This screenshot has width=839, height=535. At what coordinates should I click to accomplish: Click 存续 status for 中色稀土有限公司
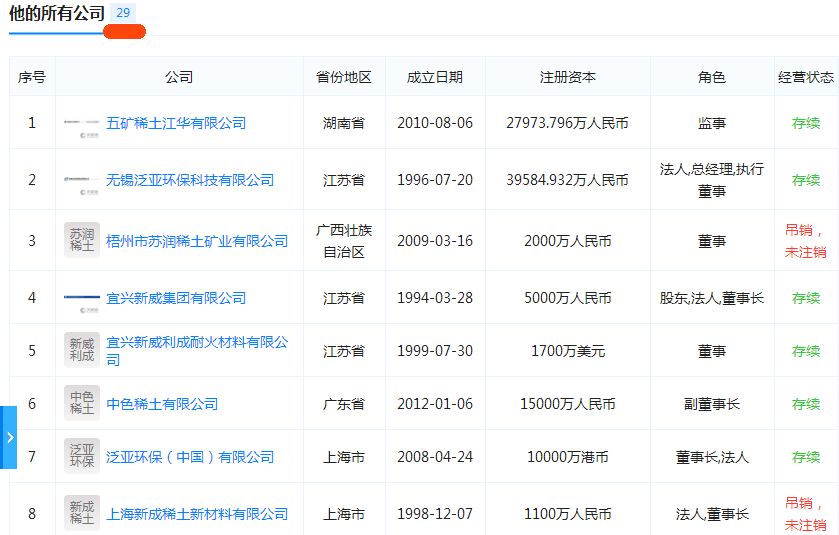[806, 403]
